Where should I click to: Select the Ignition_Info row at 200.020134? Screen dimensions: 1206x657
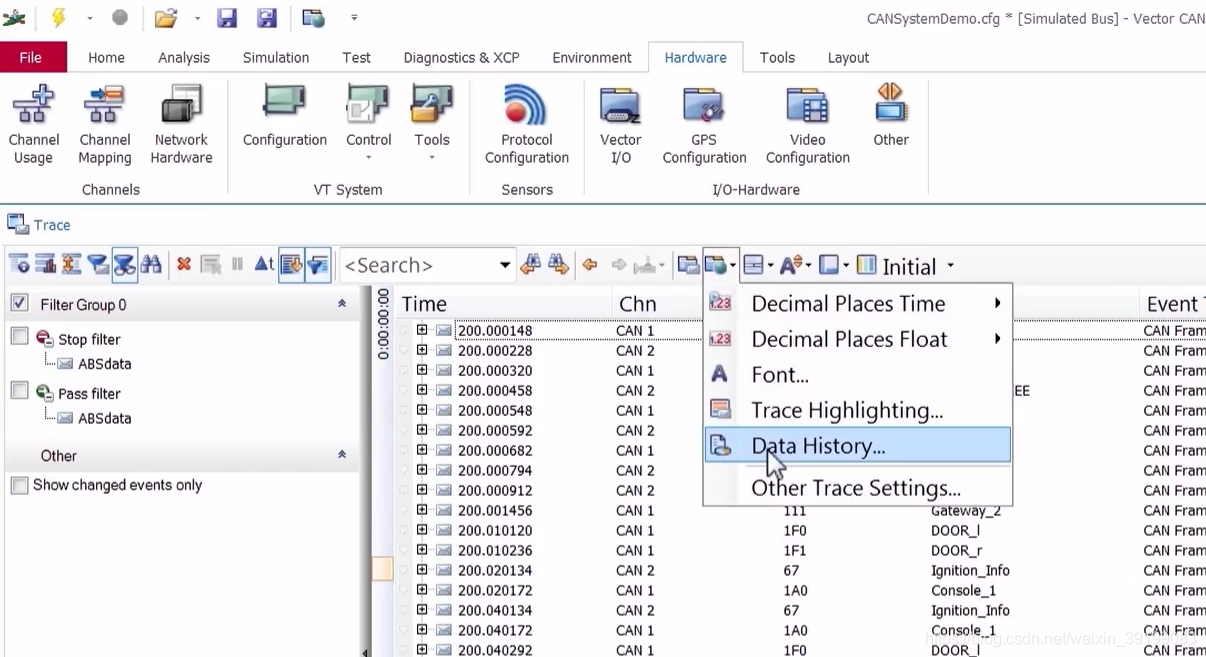(803, 570)
